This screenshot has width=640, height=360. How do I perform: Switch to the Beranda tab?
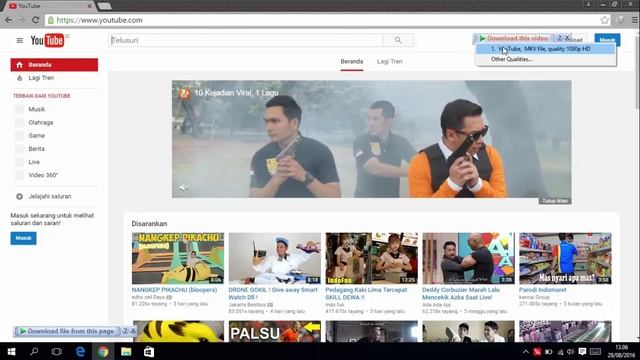351,62
